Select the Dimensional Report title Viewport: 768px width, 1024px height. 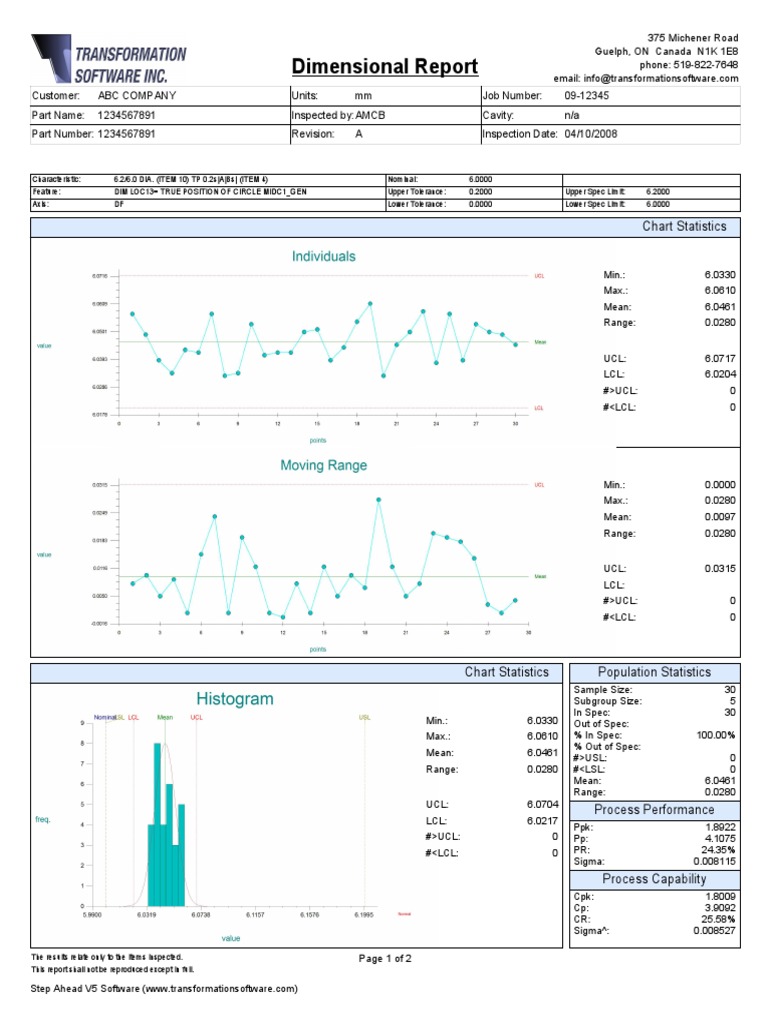[x=384, y=67]
